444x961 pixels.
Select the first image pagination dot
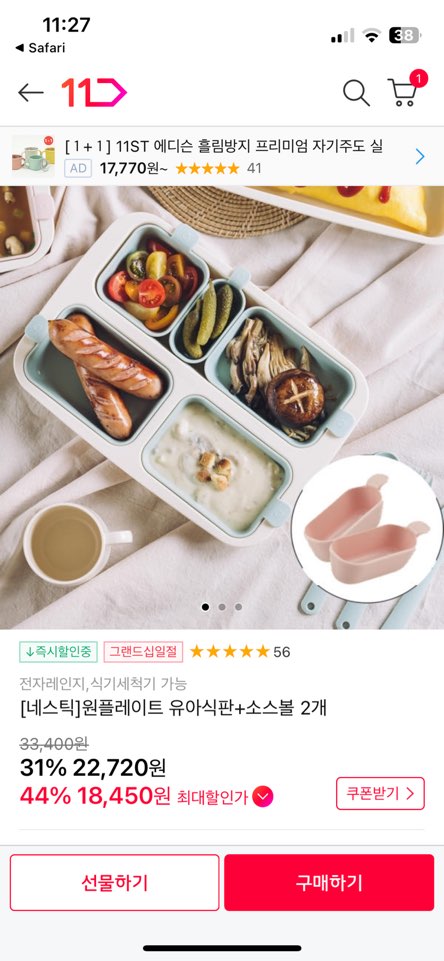pos(205,607)
